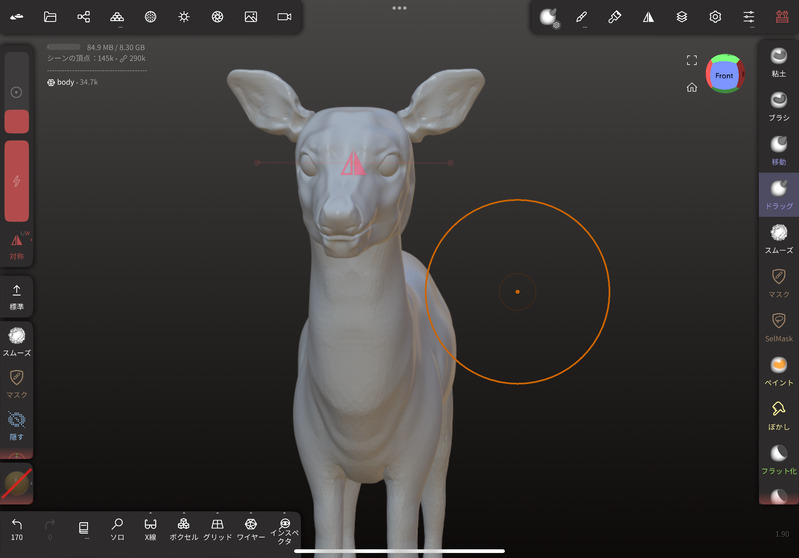Toggle 隠す hide shortcut on left
799x558 pixels.
coord(17,426)
